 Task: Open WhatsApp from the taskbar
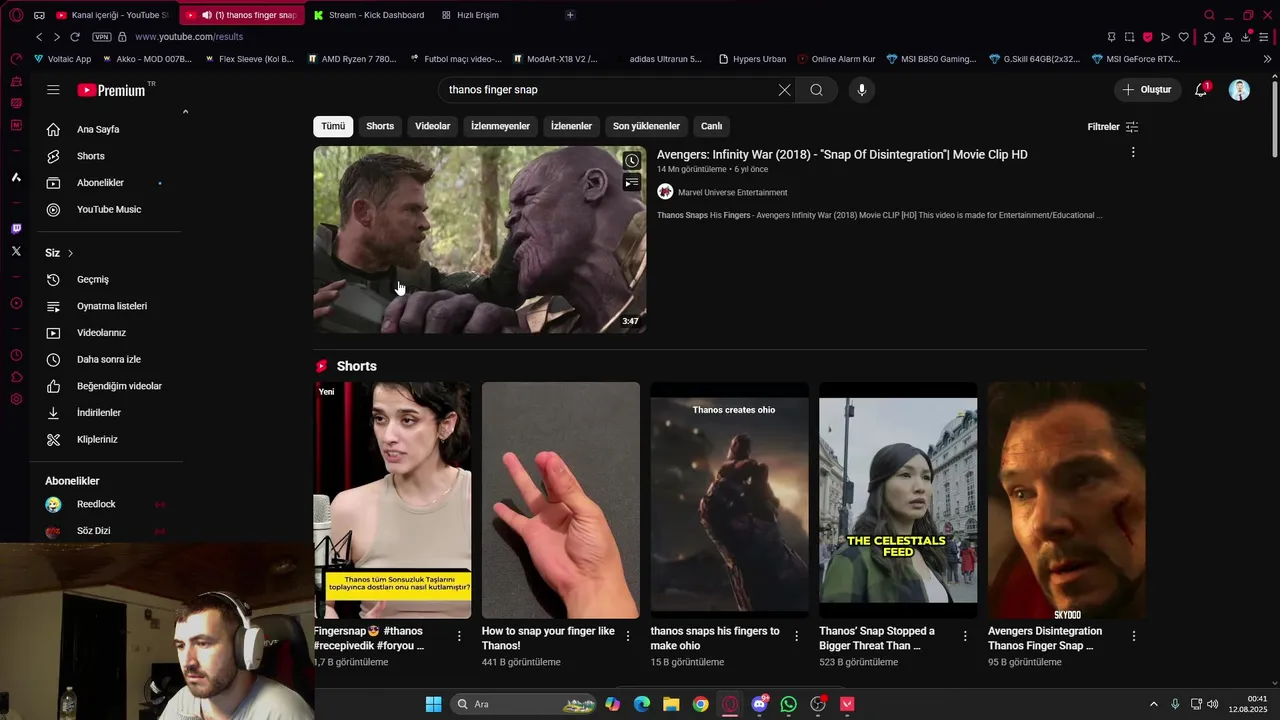789,704
